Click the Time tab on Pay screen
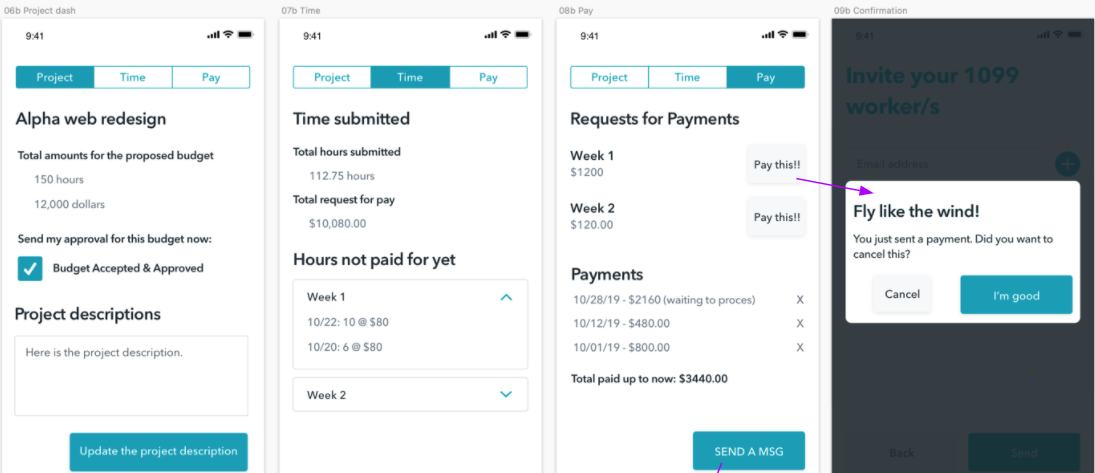This screenshot has height=473, width=1095. tap(687, 77)
